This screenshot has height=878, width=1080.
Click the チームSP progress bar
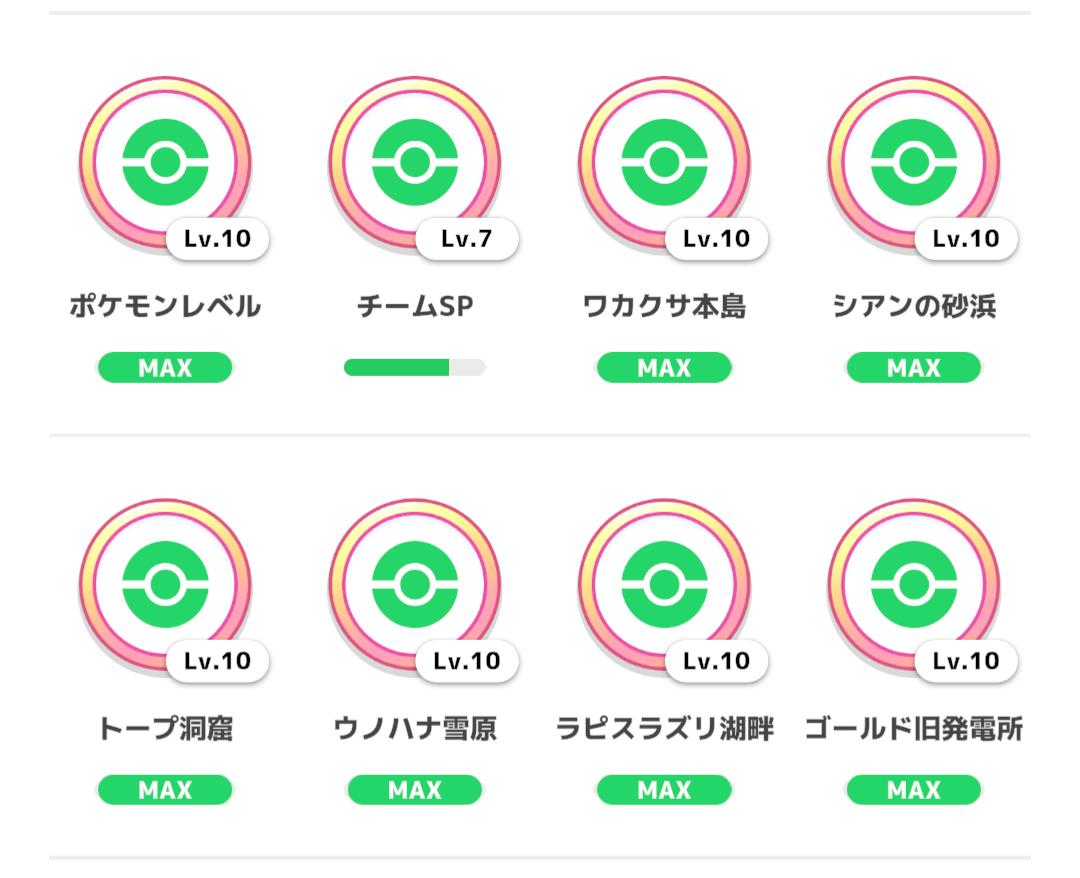click(x=415, y=368)
